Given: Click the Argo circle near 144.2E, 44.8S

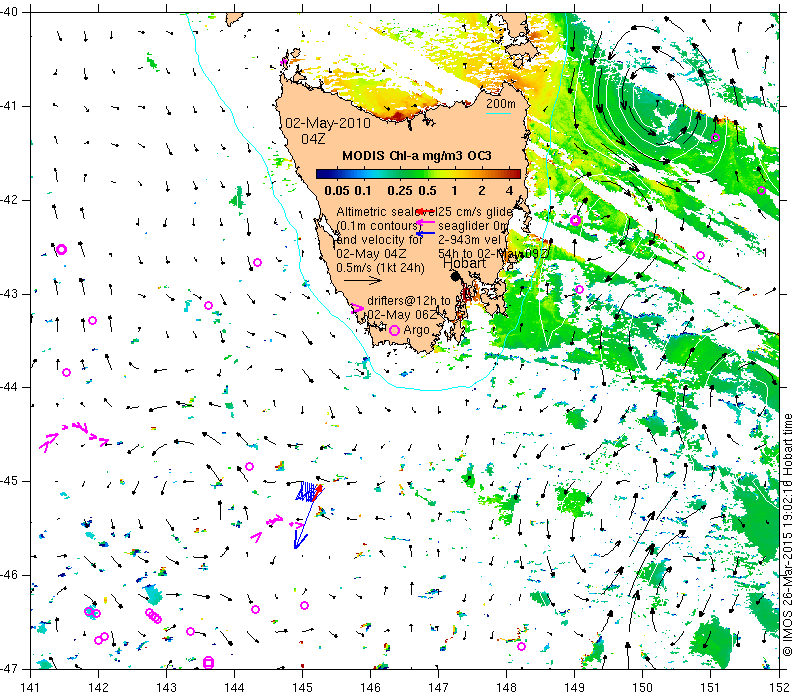Looking at the screenshot, I should [249, 466].
